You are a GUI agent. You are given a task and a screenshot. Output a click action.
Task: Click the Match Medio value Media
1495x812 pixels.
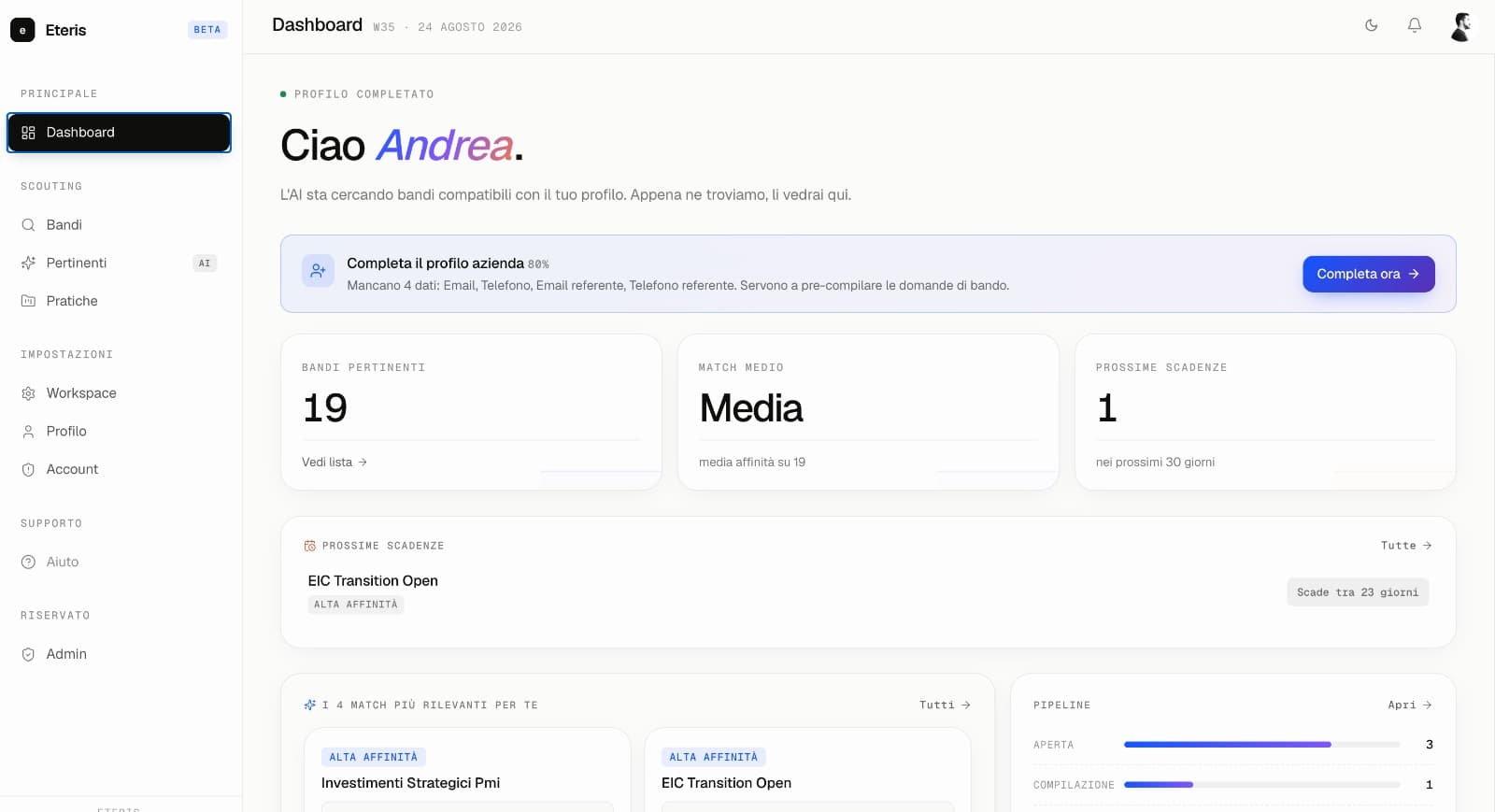(751, 408)
